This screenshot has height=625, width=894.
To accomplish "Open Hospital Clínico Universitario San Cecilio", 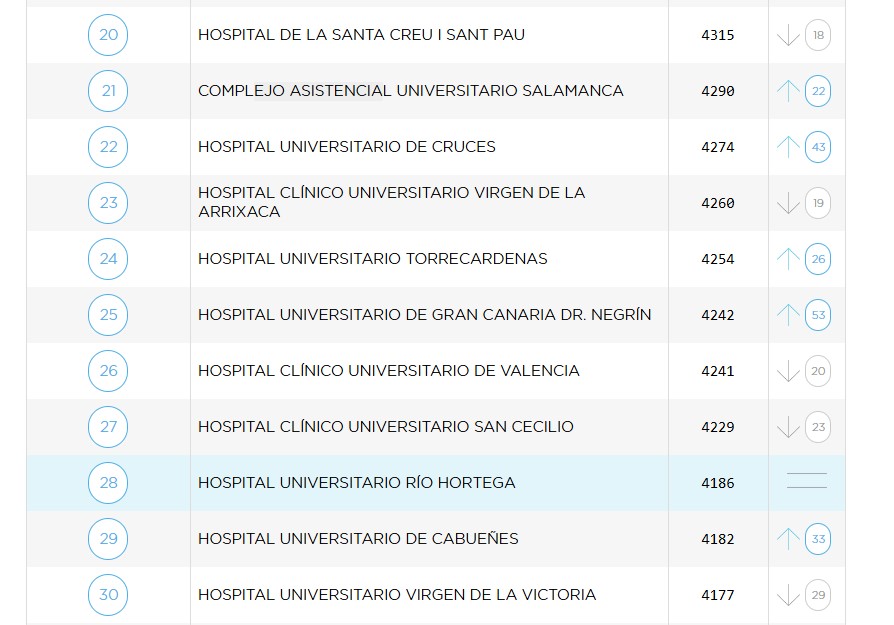I will (385, 427).
